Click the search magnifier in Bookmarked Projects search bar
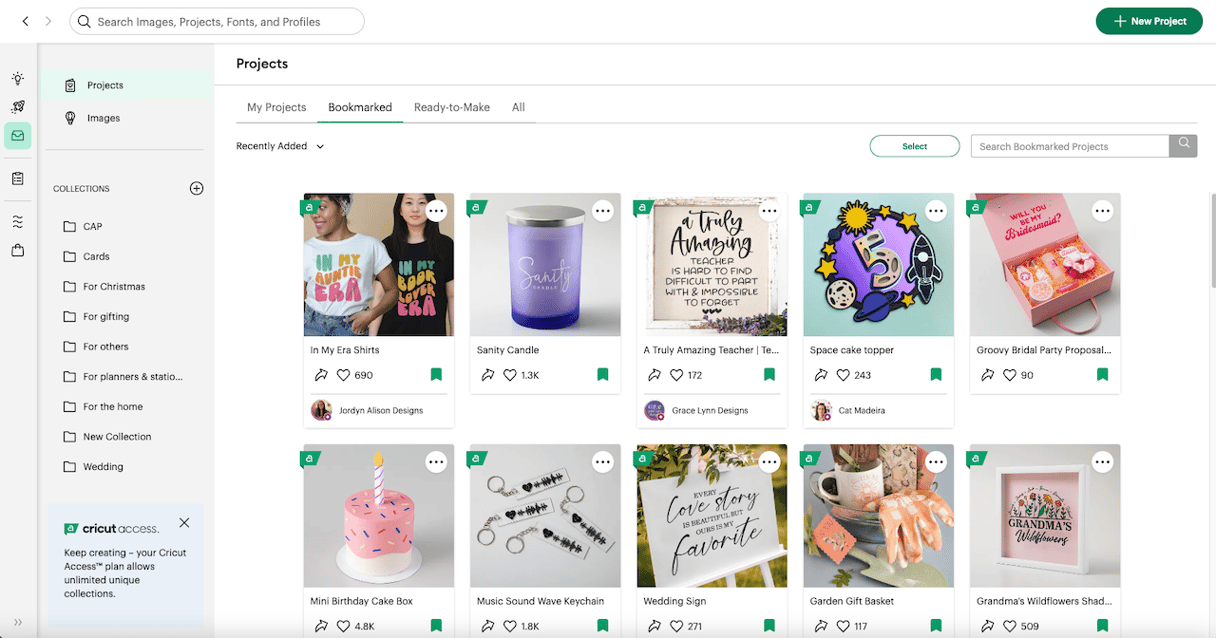 click(x=1183, y=146)
